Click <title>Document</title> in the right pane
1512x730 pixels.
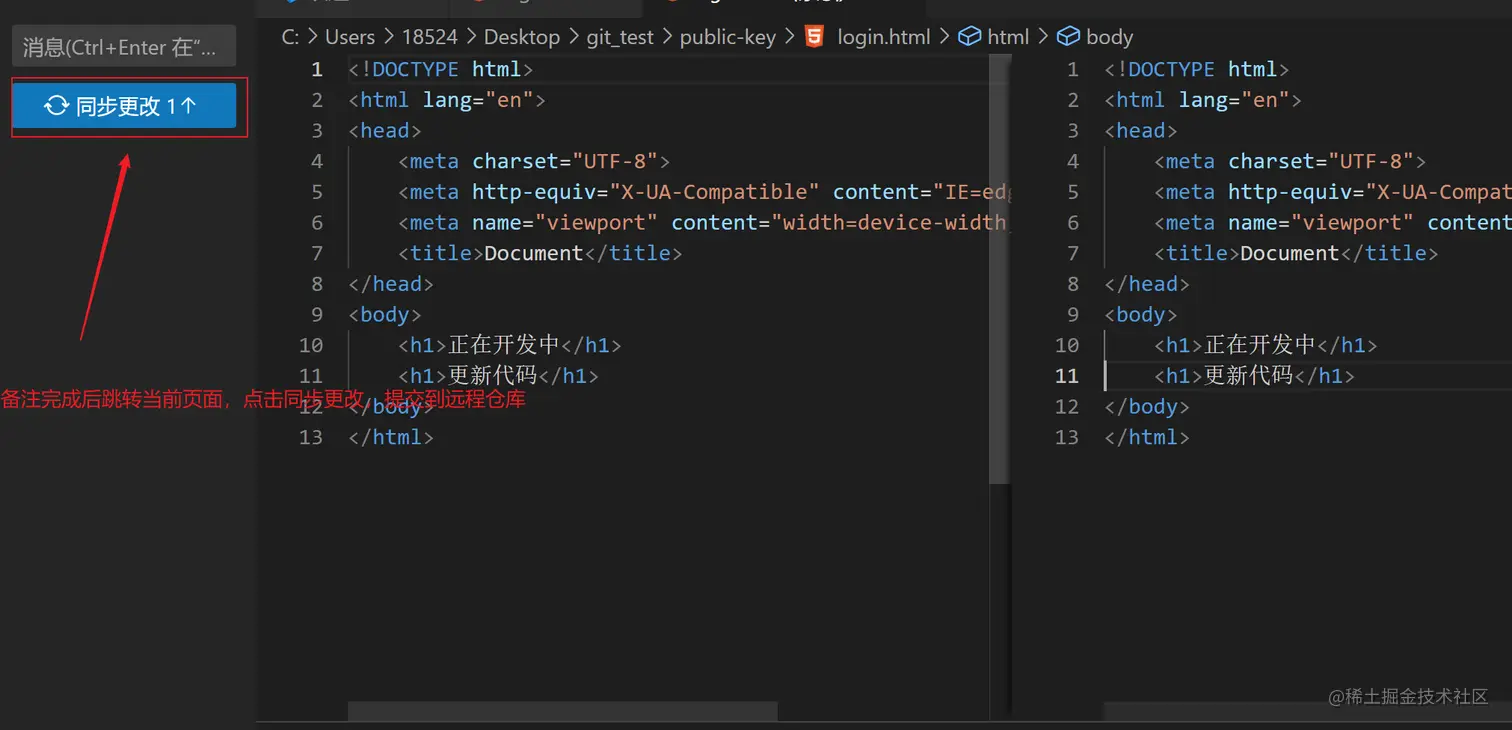coord(1296,253)
